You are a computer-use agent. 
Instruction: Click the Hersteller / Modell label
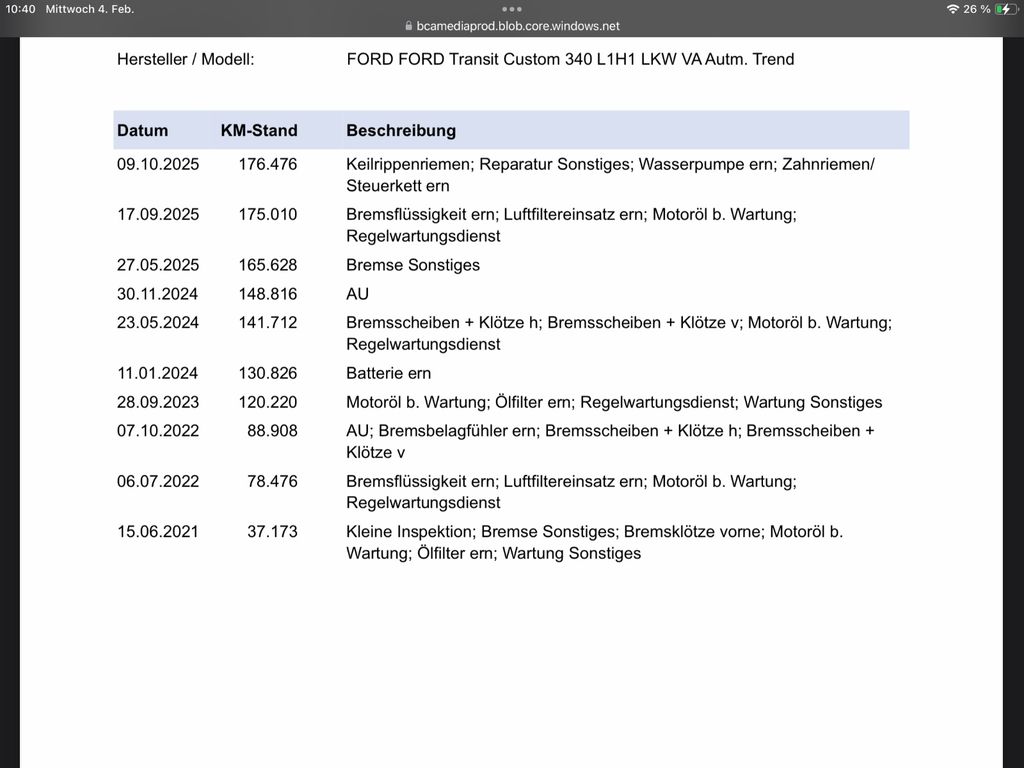(x=186, y=59)
